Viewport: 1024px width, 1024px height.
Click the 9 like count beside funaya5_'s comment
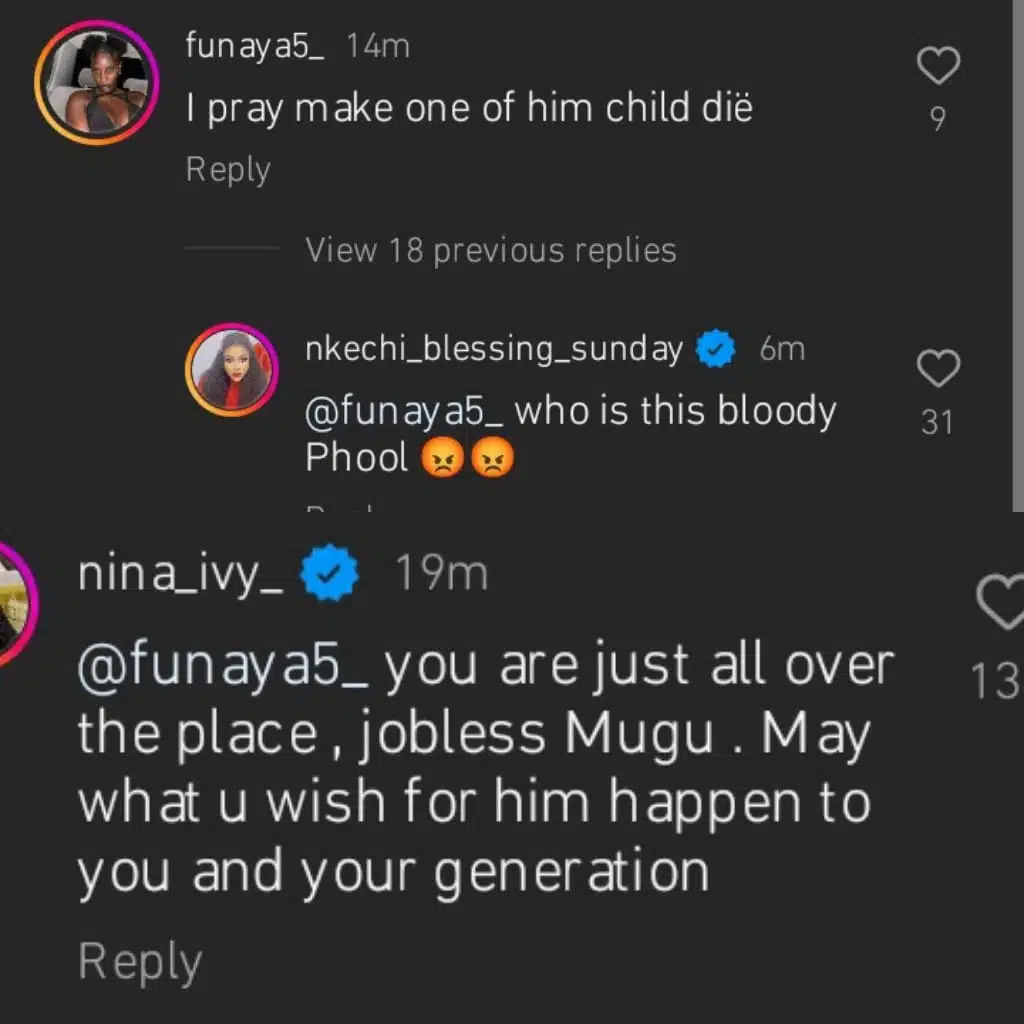[x=938, y=118]
